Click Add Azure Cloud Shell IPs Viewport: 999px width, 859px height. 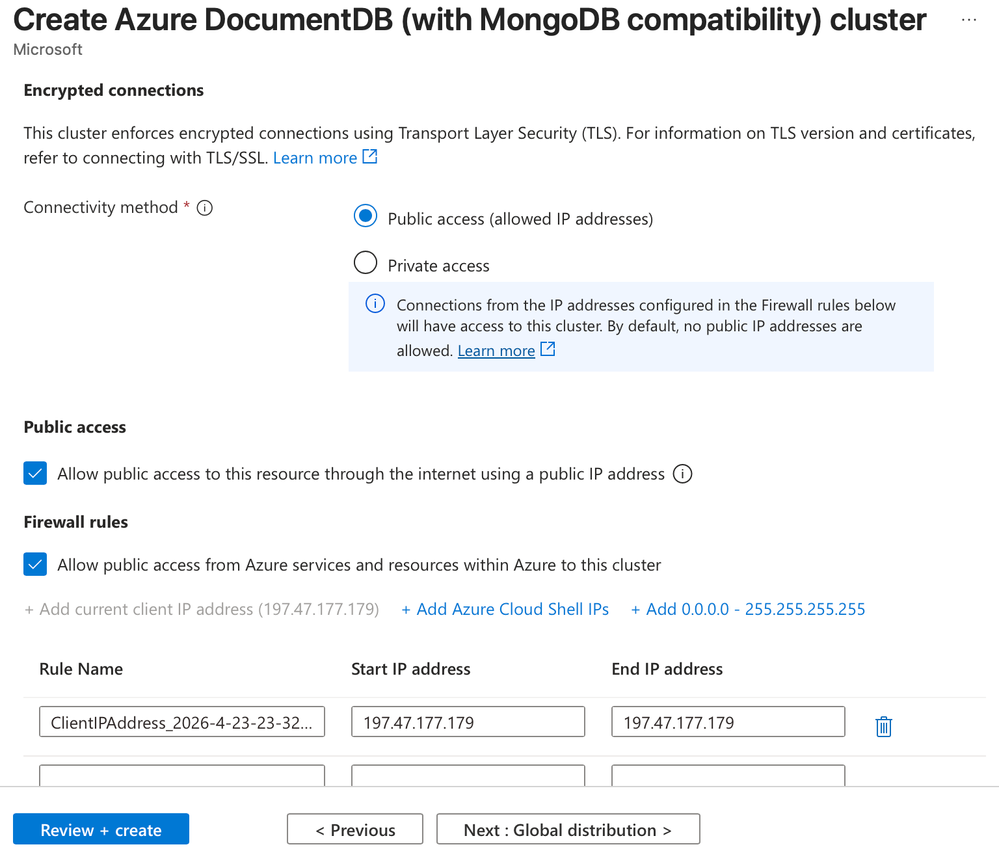(x=505, y=609)
